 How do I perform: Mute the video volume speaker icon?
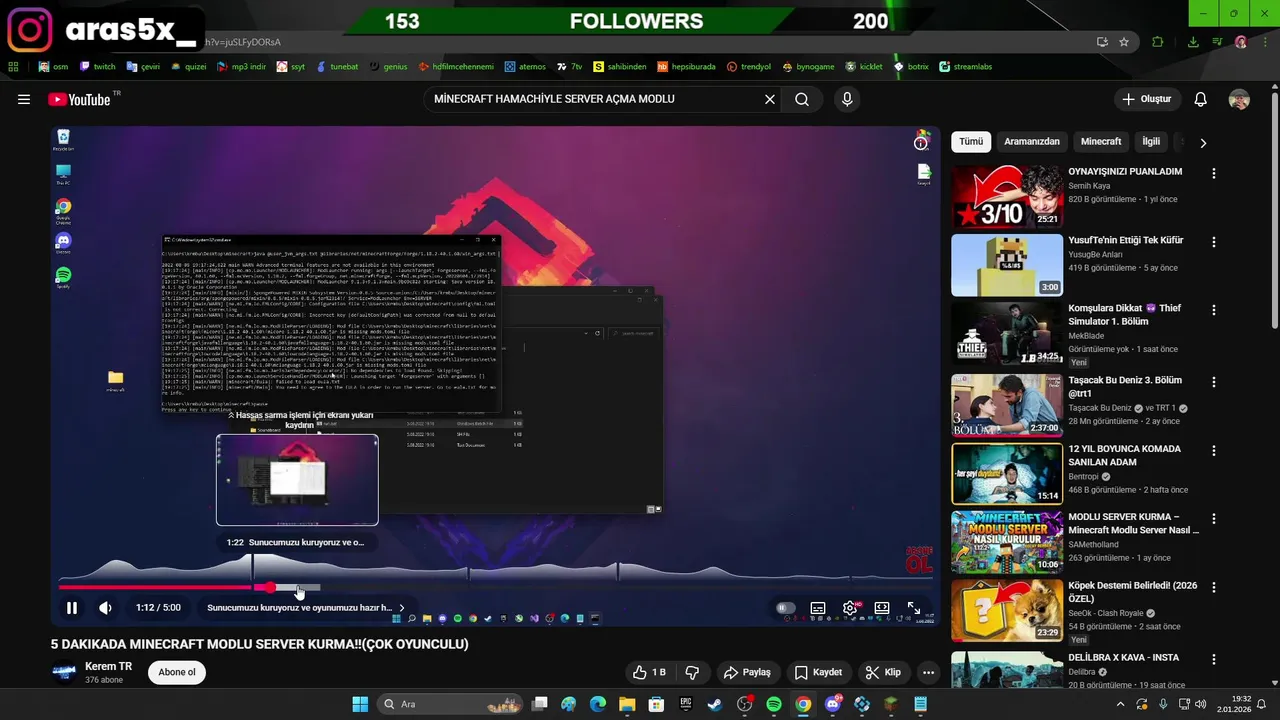105,607
